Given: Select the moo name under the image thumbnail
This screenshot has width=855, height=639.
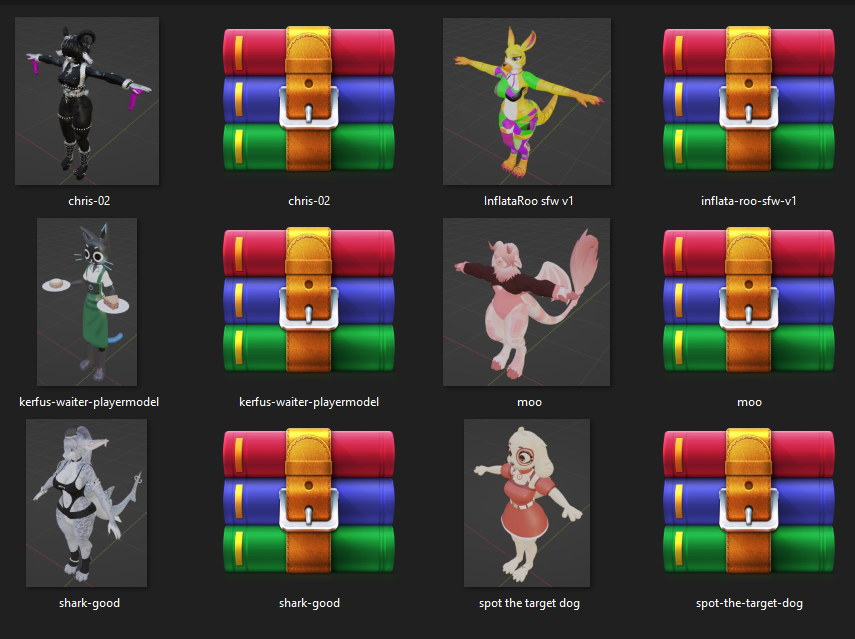Looking at the screenshot, I should pyautogui.click(x=528, y=402).
